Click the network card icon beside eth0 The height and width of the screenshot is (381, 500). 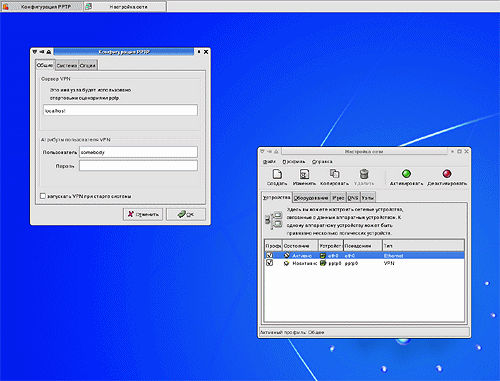[x=323, y=256]
